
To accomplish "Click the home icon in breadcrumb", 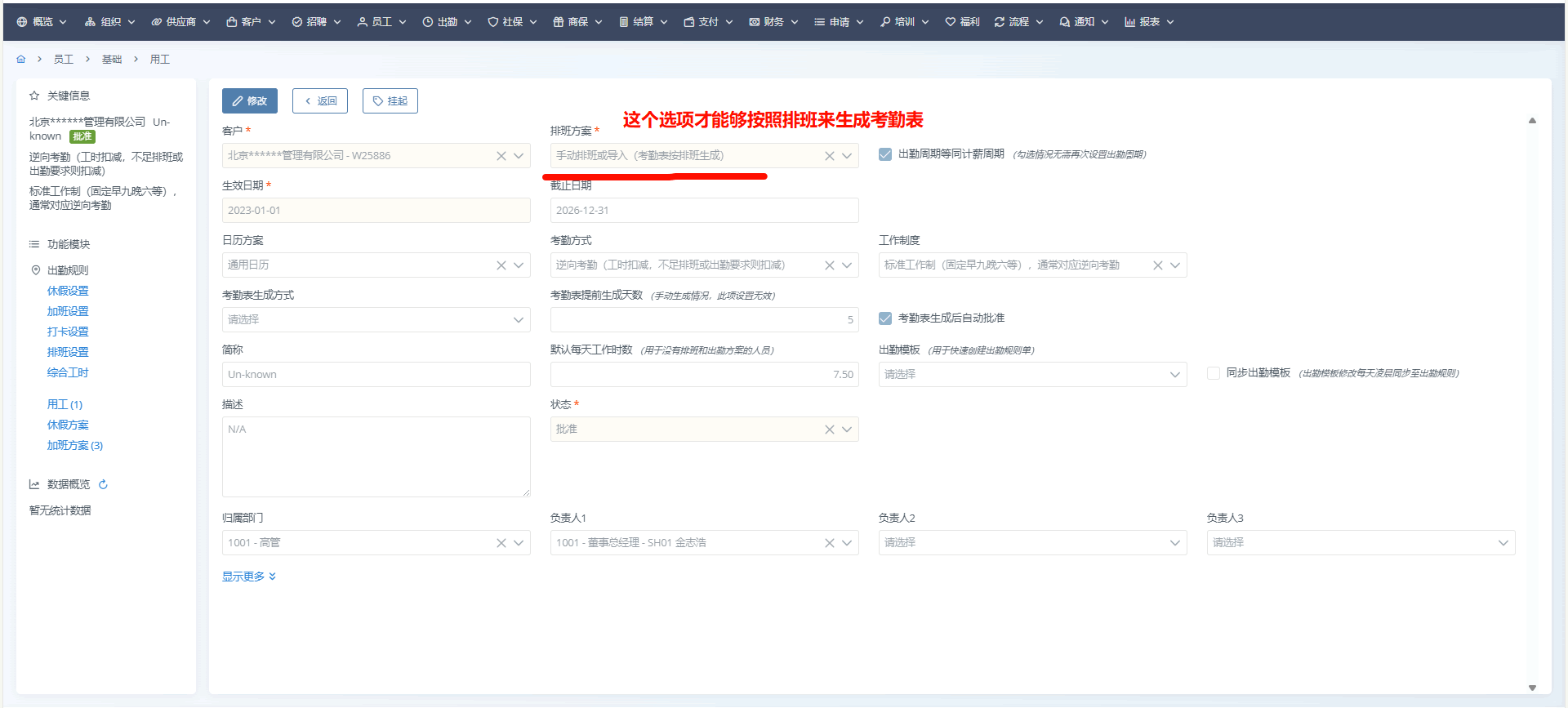I will pos(21,60).
